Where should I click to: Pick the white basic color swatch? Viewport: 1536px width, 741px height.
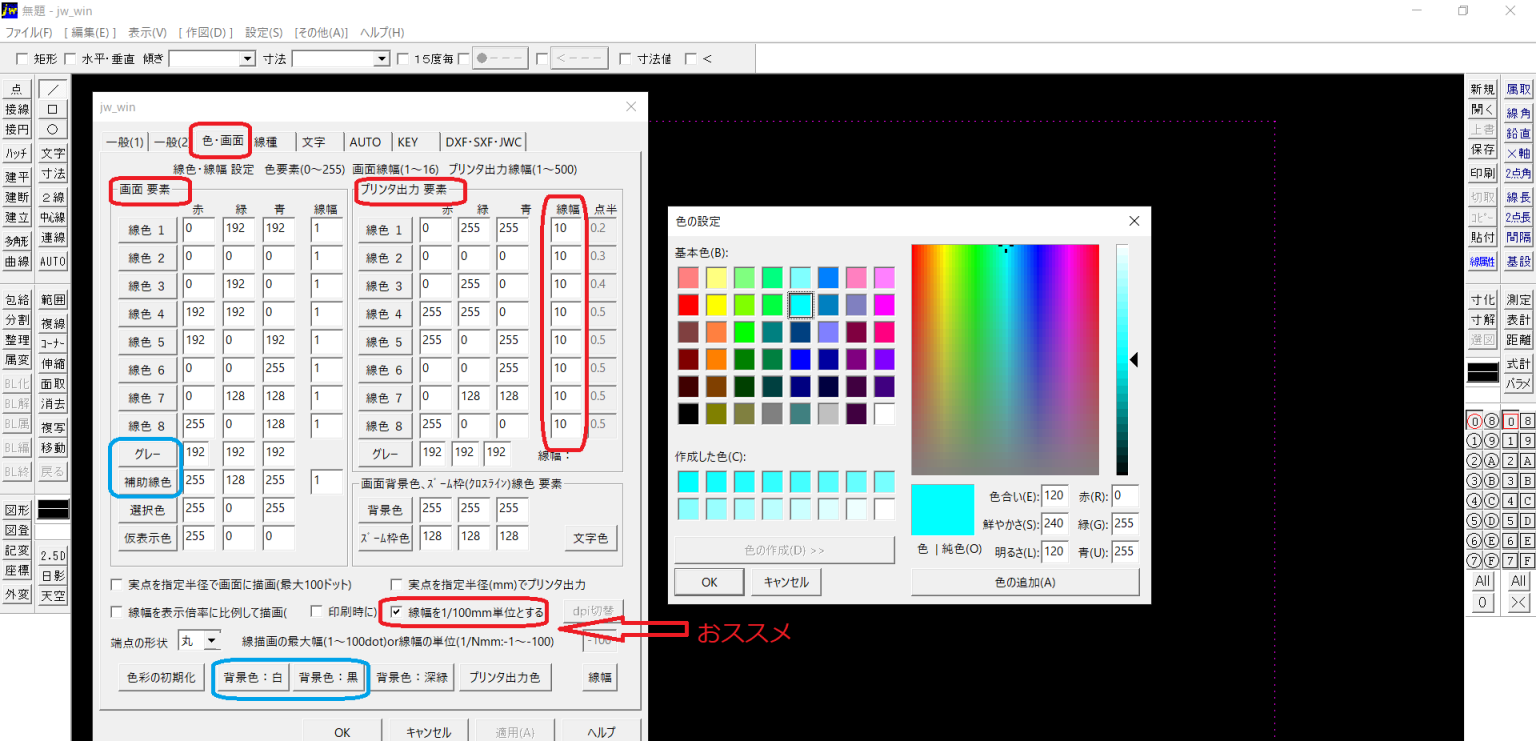coord(884,413)
